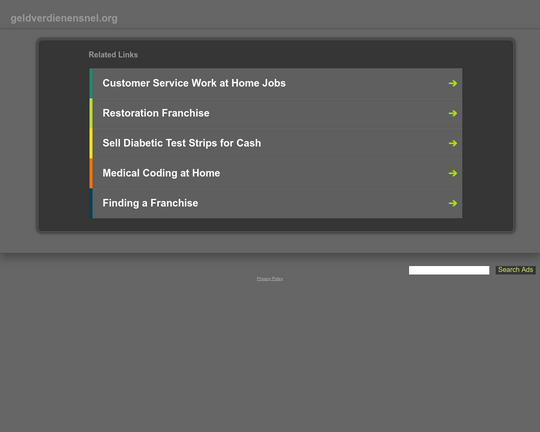Open the Restoration Franchise link
540x432 pixels.
[x=156, y=113]
